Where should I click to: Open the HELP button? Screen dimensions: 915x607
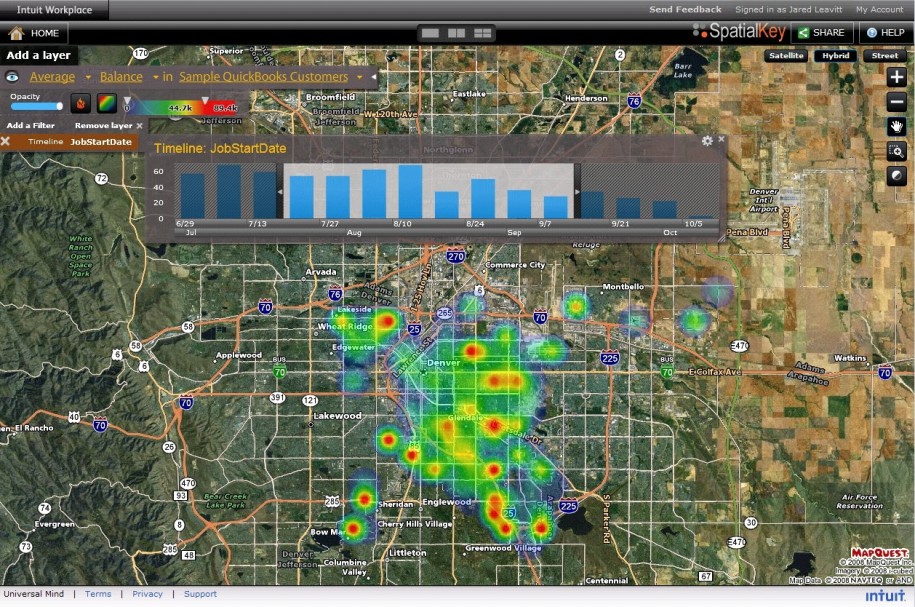[885, 33]
